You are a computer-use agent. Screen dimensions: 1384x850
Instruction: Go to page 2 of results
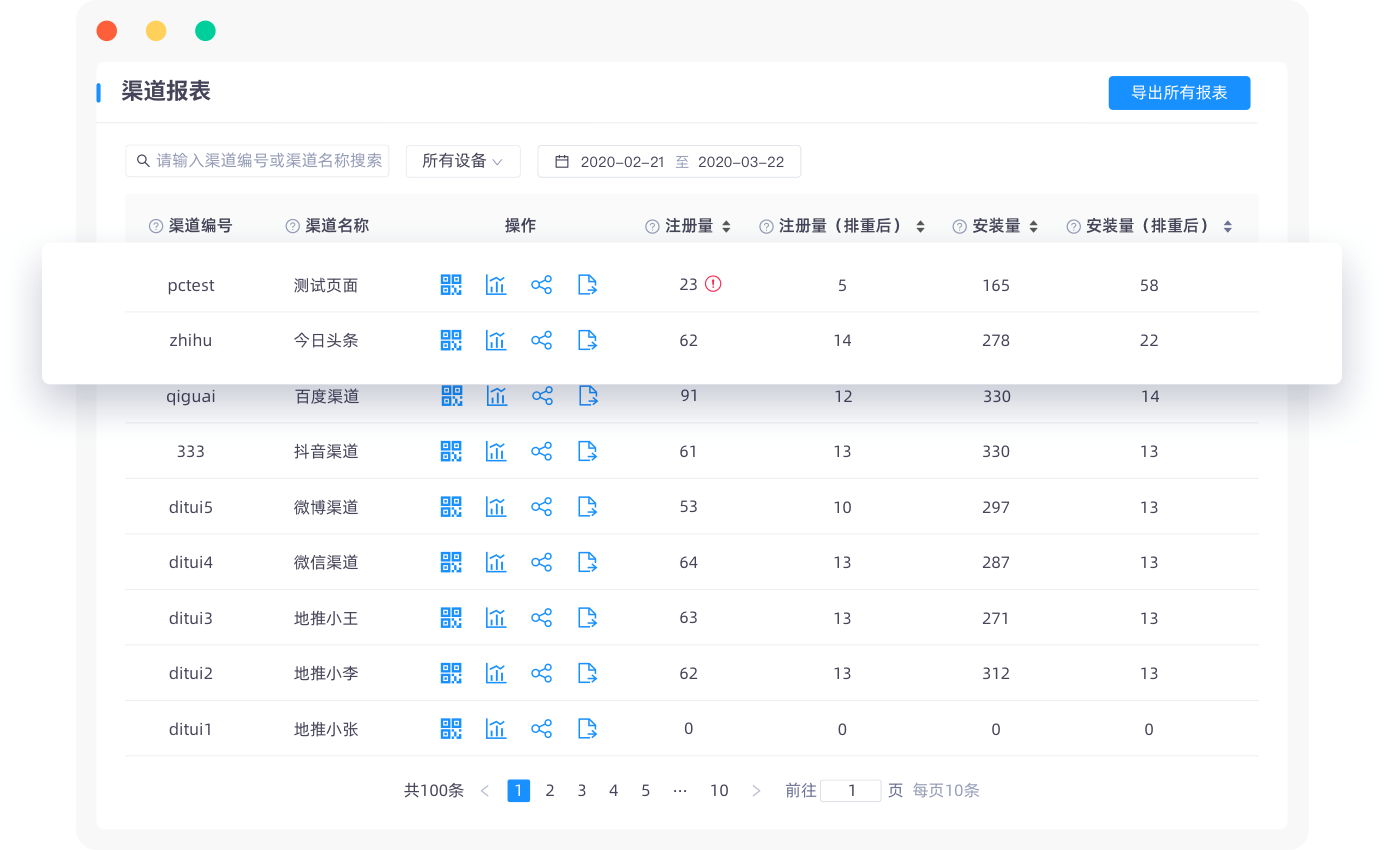click(x=550, y=791)
